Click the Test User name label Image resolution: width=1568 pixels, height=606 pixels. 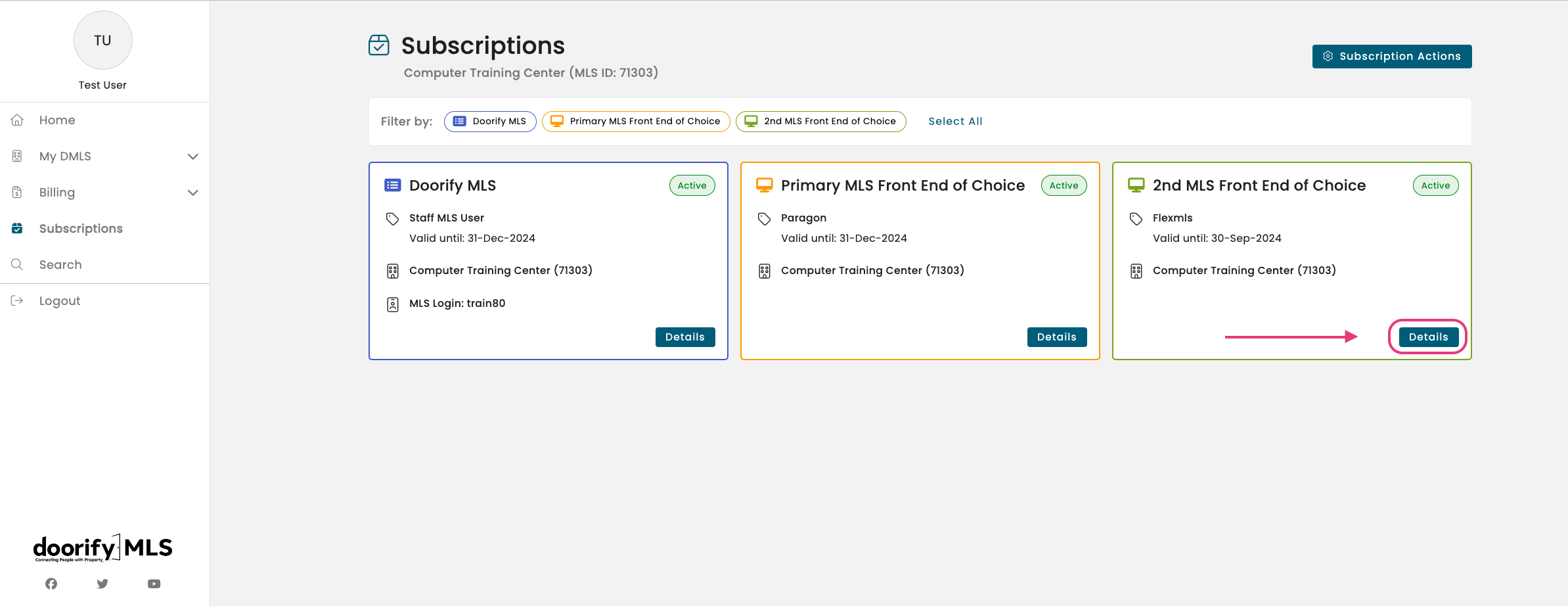pyautogui.click(x=102, y=85)
